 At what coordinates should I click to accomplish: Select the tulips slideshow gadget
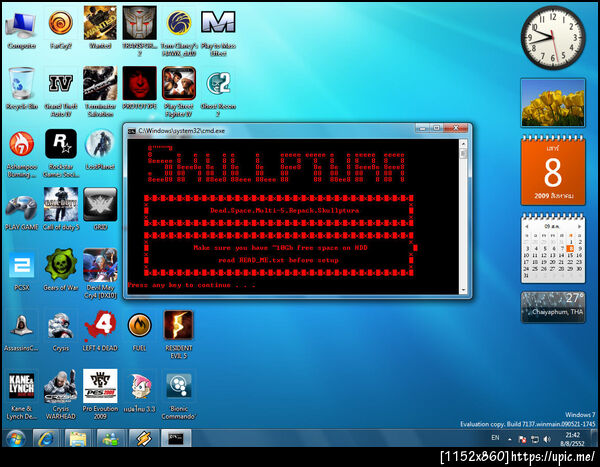coord(553,103)
